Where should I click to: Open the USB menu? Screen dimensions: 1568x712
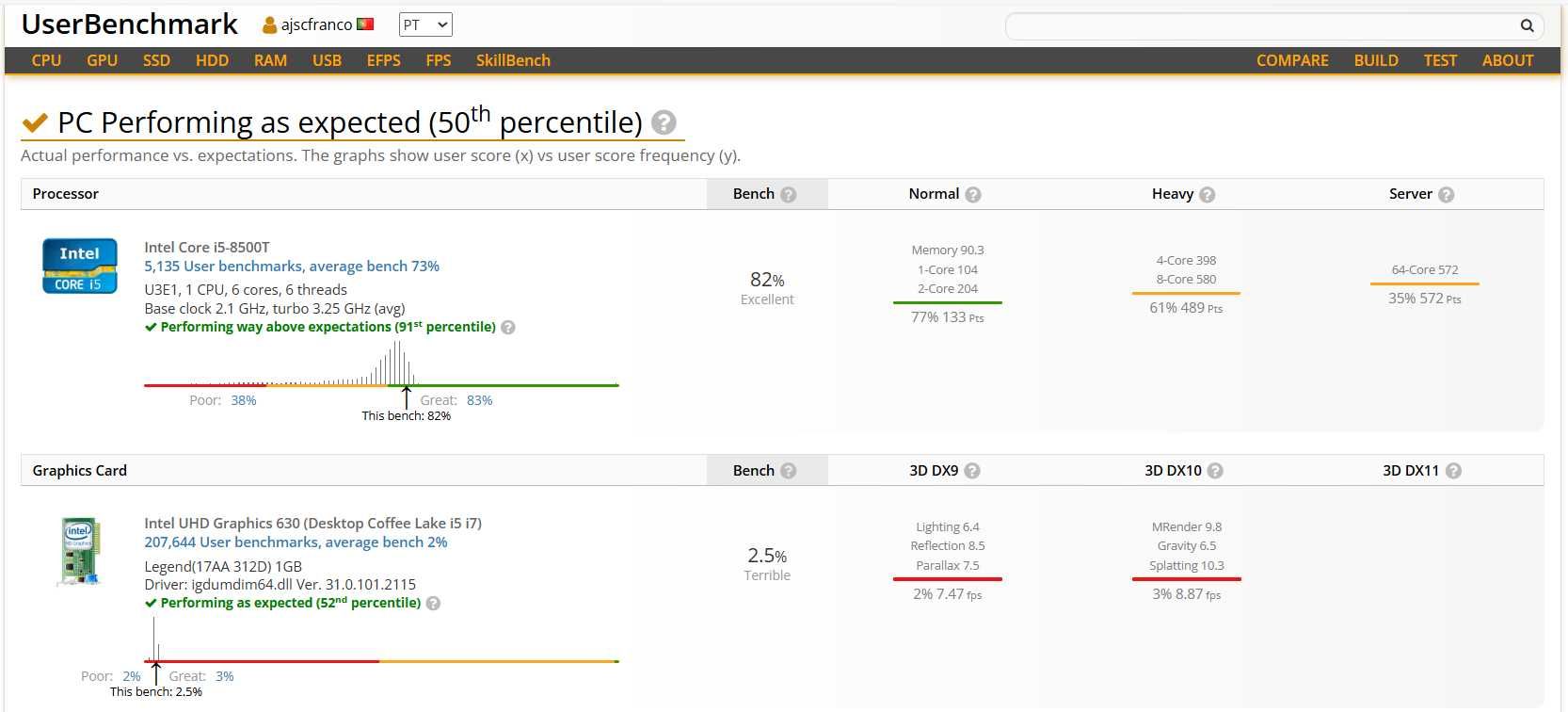tap(327, 60)
